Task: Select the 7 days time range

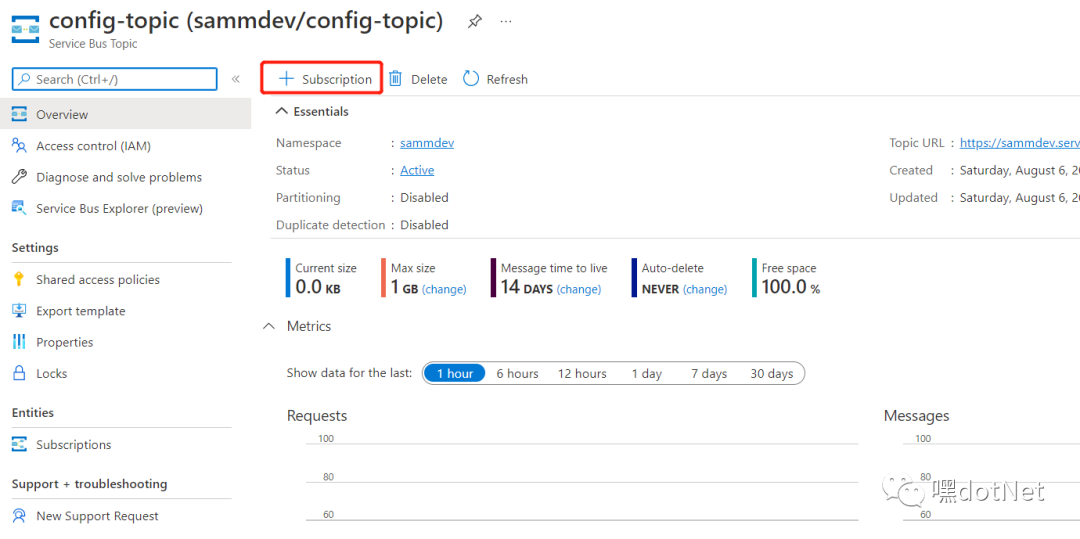Action: click(709, 374)
